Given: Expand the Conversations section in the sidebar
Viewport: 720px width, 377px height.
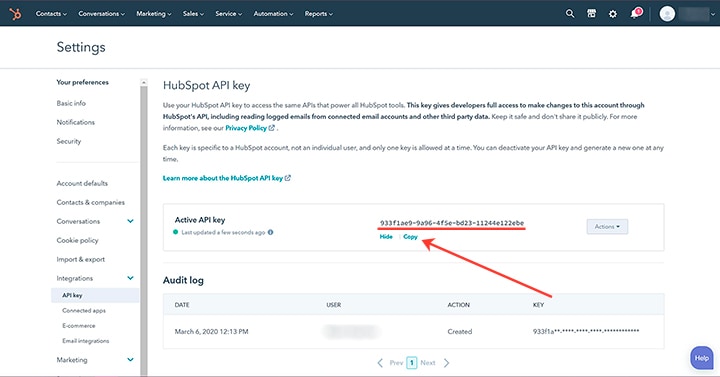Looking at the screenshot, I should click(130, 221).
